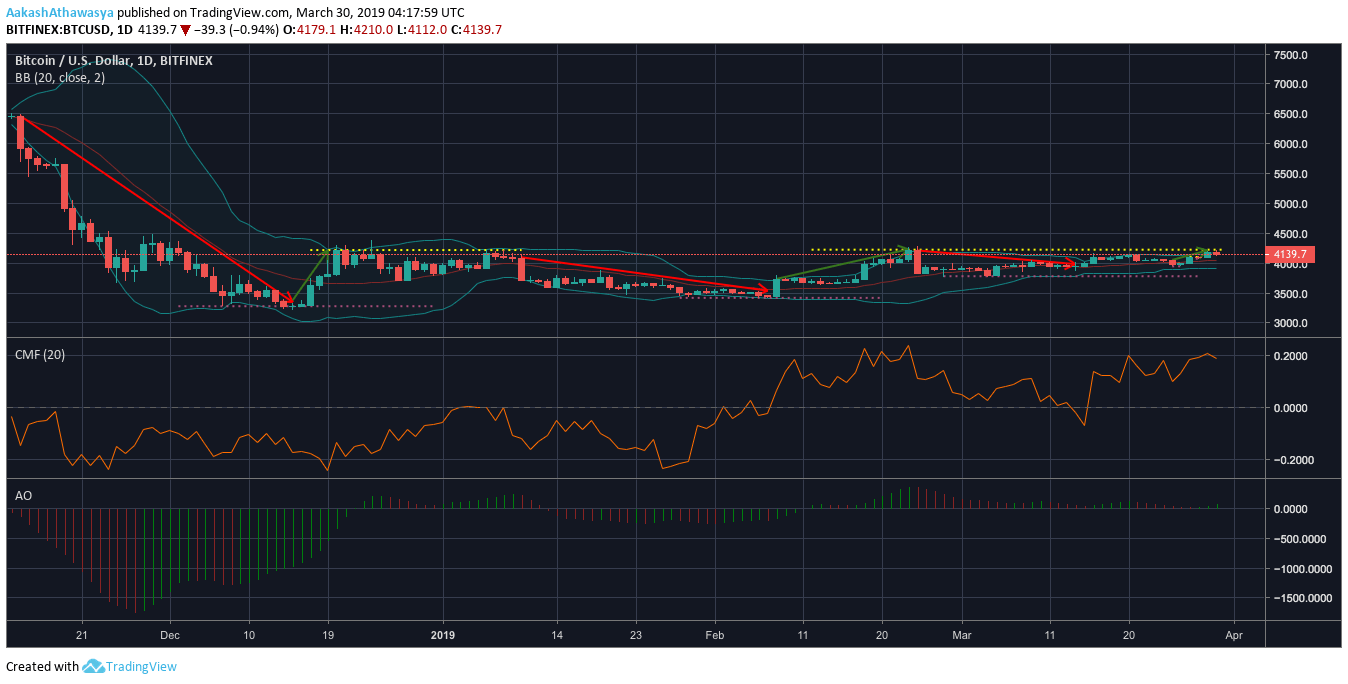Select the CMF (20) indicator label
This screenshot has width=1348, height=684.
[x=39, y=354]
